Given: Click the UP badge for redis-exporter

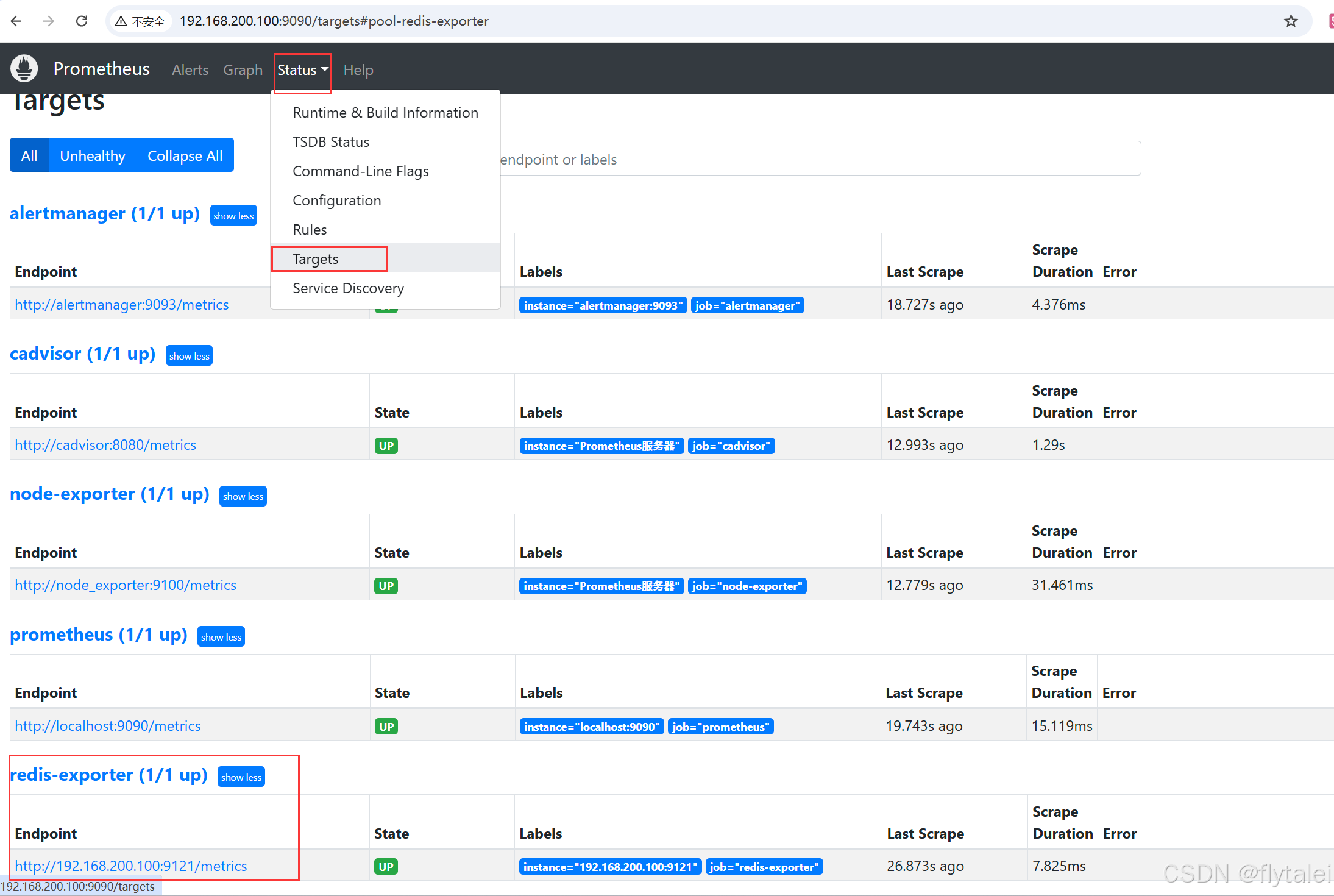Looking at the screenshot, I should click(386, 867).
